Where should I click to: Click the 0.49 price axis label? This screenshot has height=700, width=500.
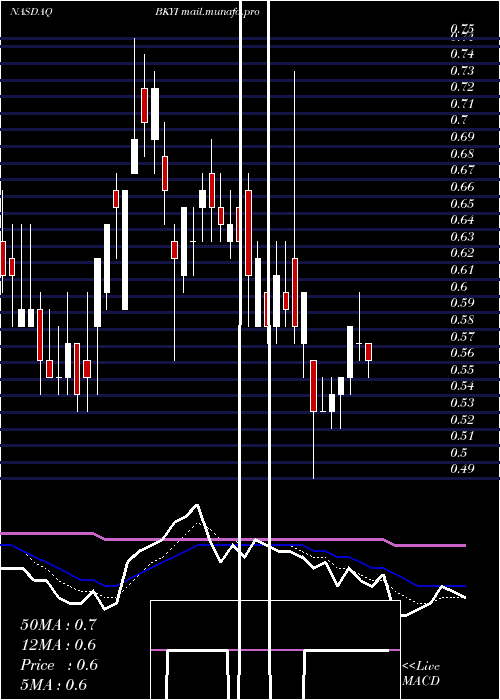(462, 469)
